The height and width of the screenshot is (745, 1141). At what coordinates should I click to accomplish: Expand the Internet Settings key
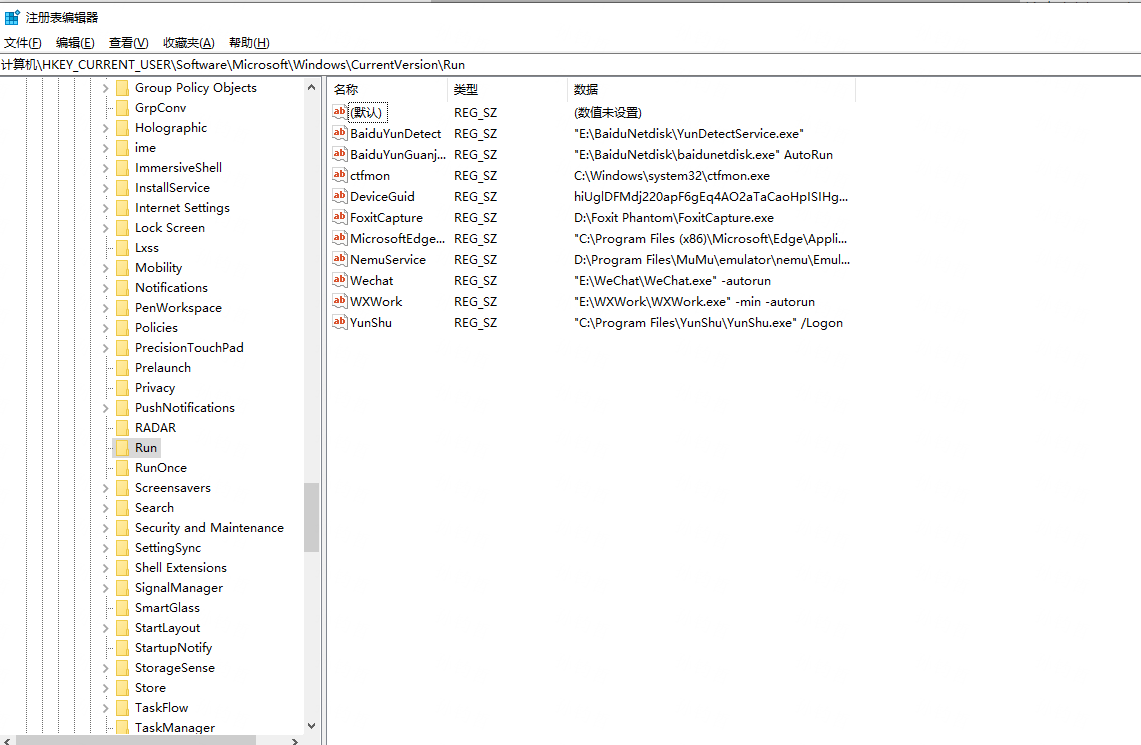(x=106, y=208)
